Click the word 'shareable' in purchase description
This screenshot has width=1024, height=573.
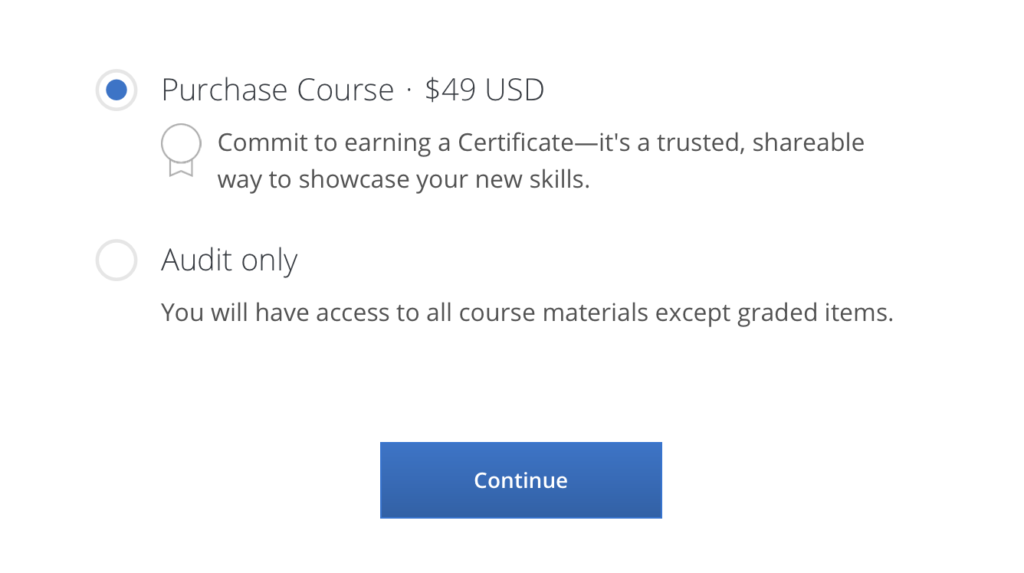(808, 142)
